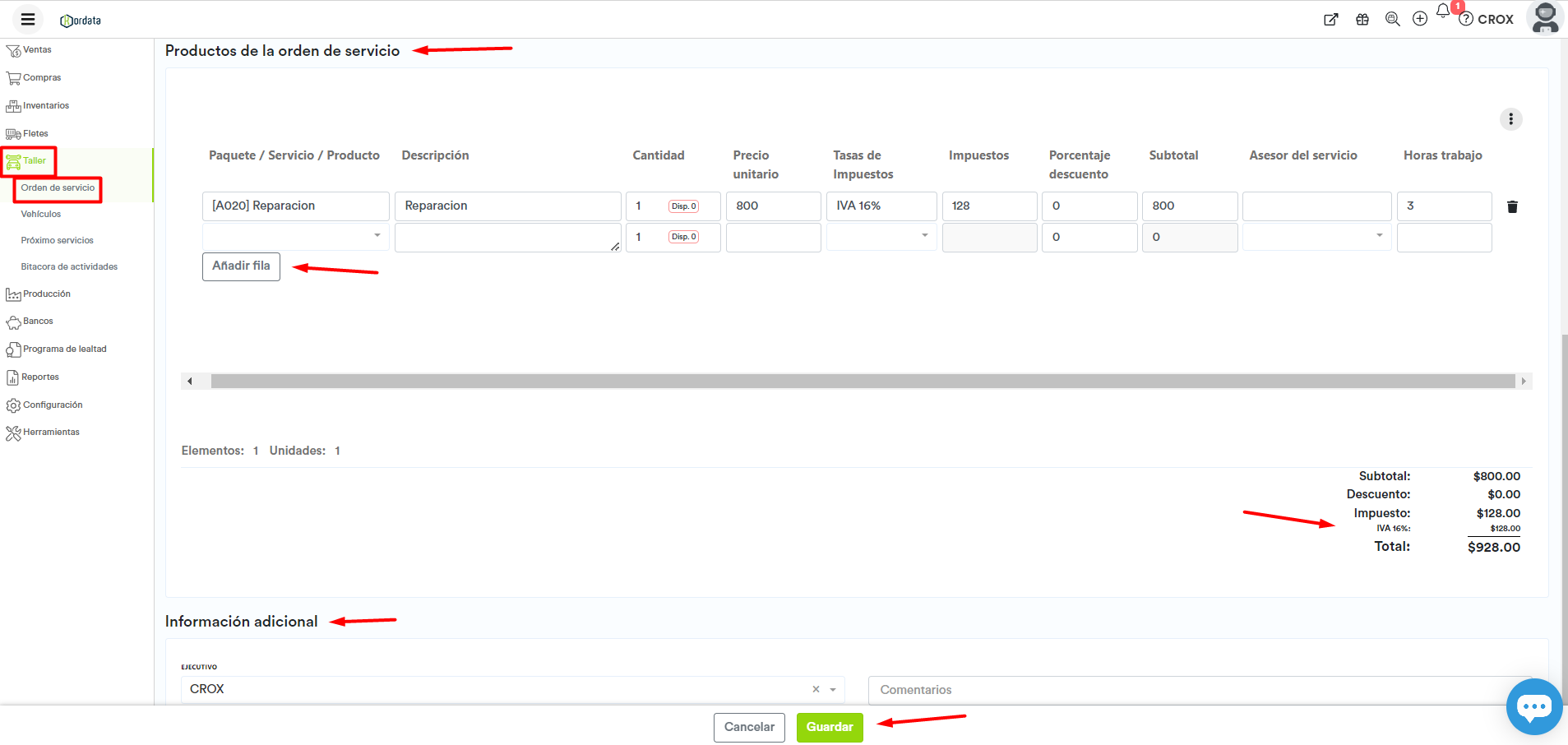
Task: Clear the CROX executive selection
Action: (816, 689)
